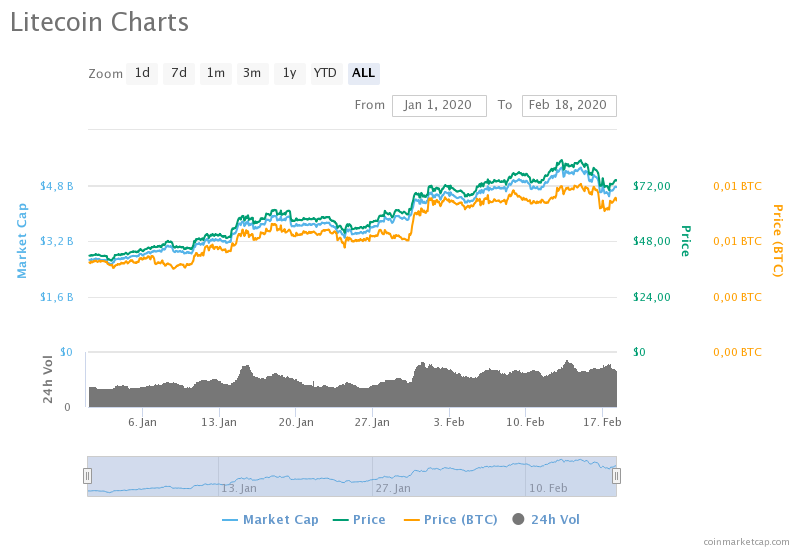Click the $3,2 B market cap axis label
Screen dimensions: 800x550
57,241
